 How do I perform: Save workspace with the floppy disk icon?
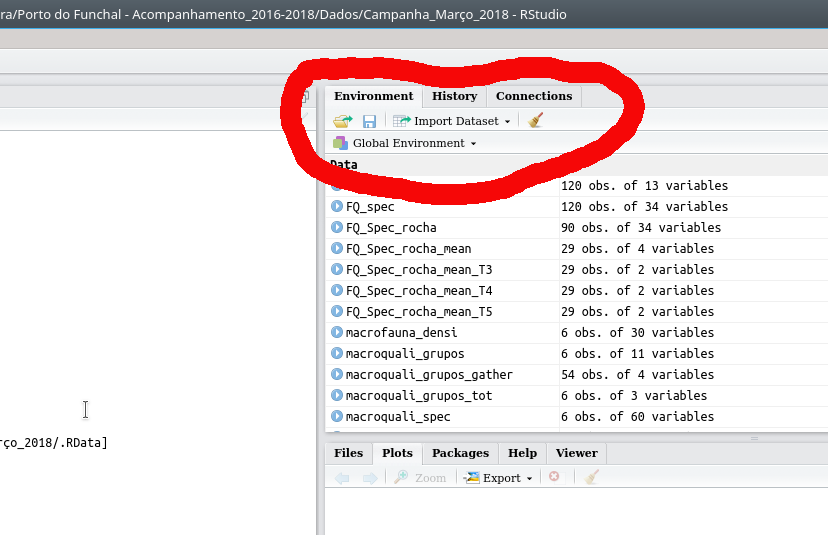369,121
